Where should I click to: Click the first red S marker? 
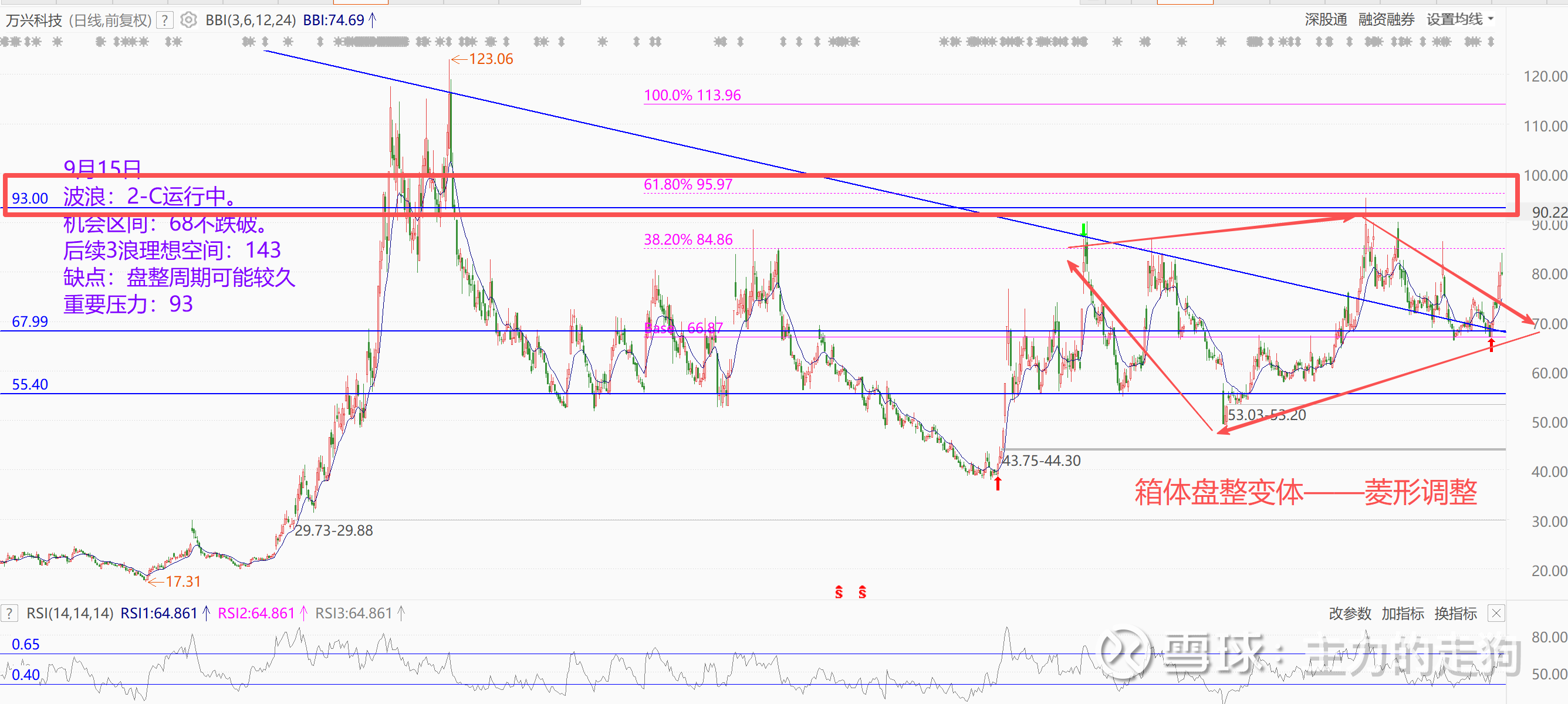[839, 592]
